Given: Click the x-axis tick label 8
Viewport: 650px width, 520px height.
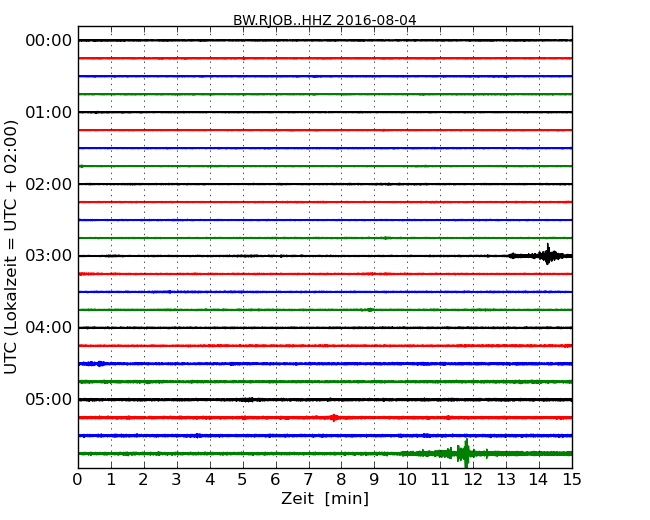Looking at the screenshot, I should [x=341, y=480].
